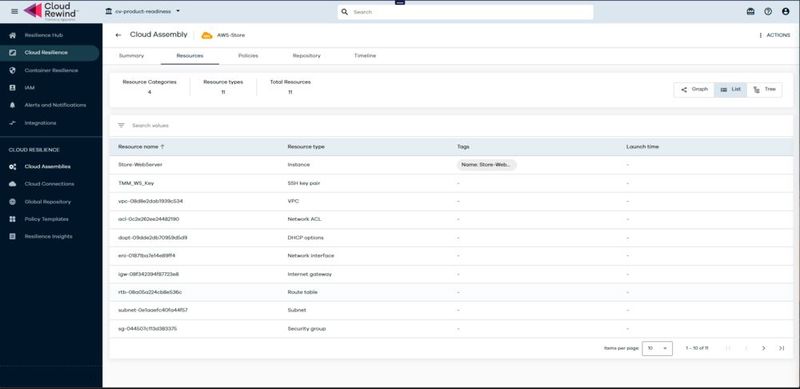The height and width of the screenshot is (389, 800).
Task: Click the Cloud Connections cloud icon
Action: (x=13, y=184)
